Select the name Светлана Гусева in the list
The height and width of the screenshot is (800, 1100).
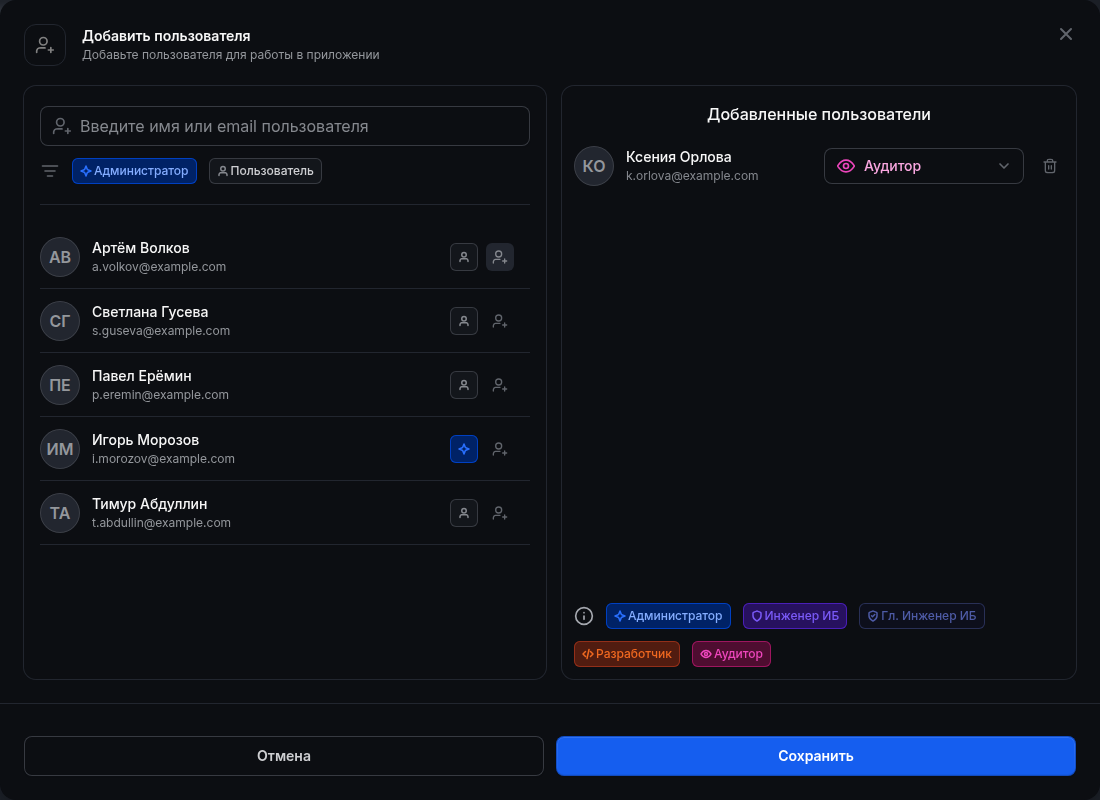point(150,312)
